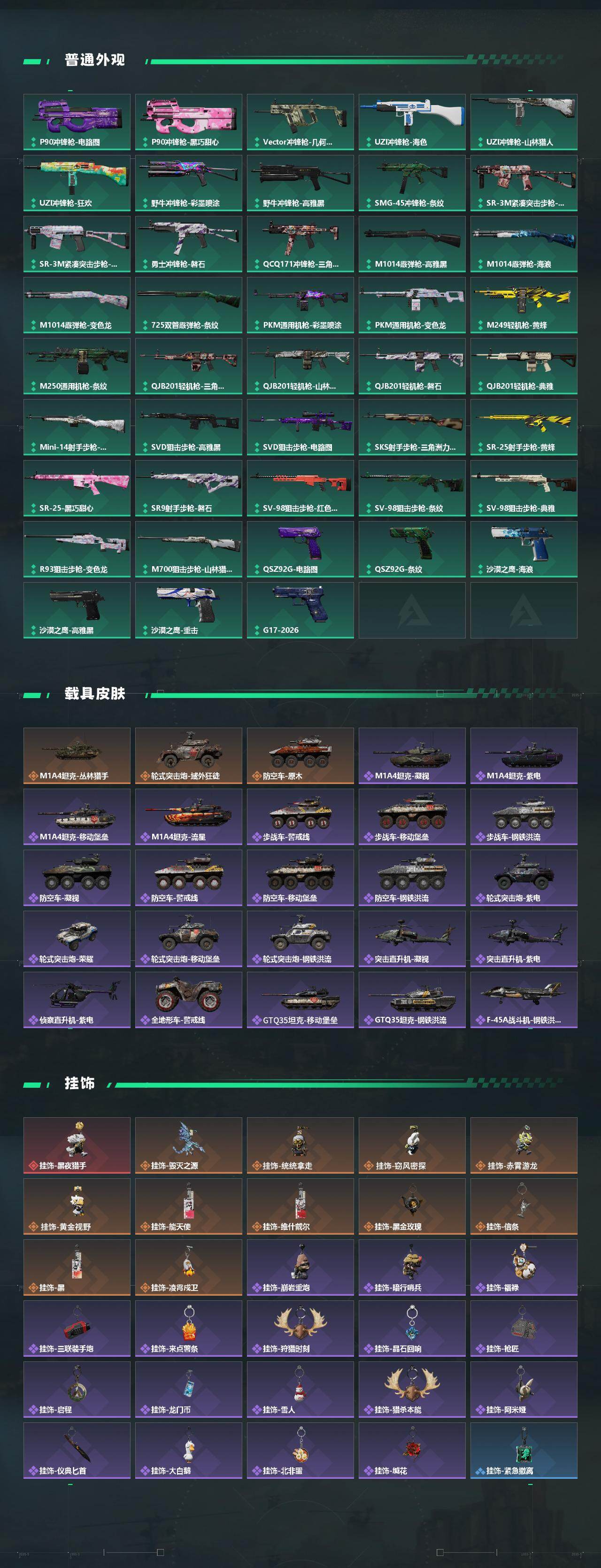
Task: Click the M1A4坦克-丛林猎手 vehicle skin
Action: click(77, 755)
